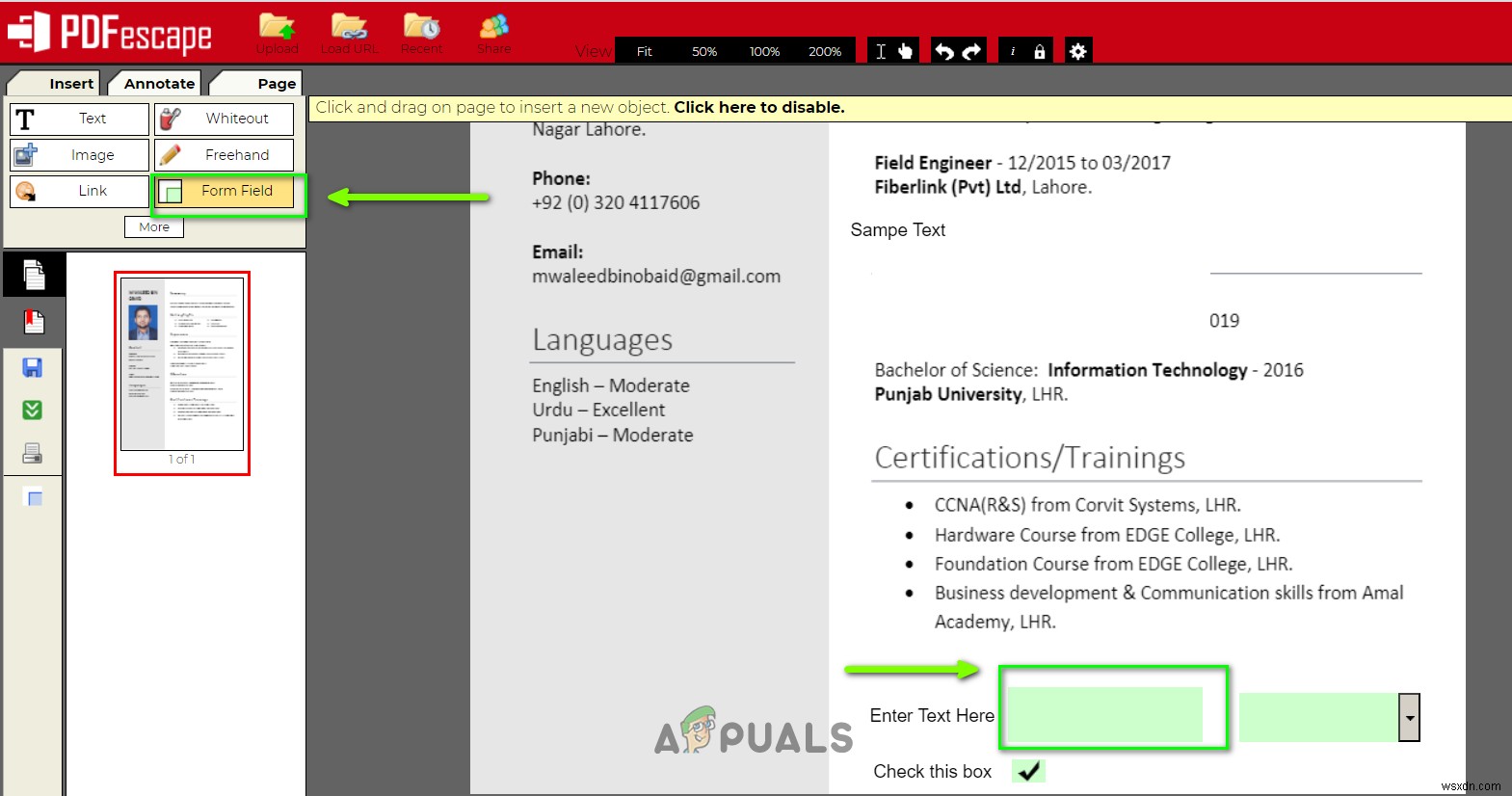Click the email mwaleedbinobaid@gmail.com
Viewport: 1512px width, 796px height.
click(656, 277)
